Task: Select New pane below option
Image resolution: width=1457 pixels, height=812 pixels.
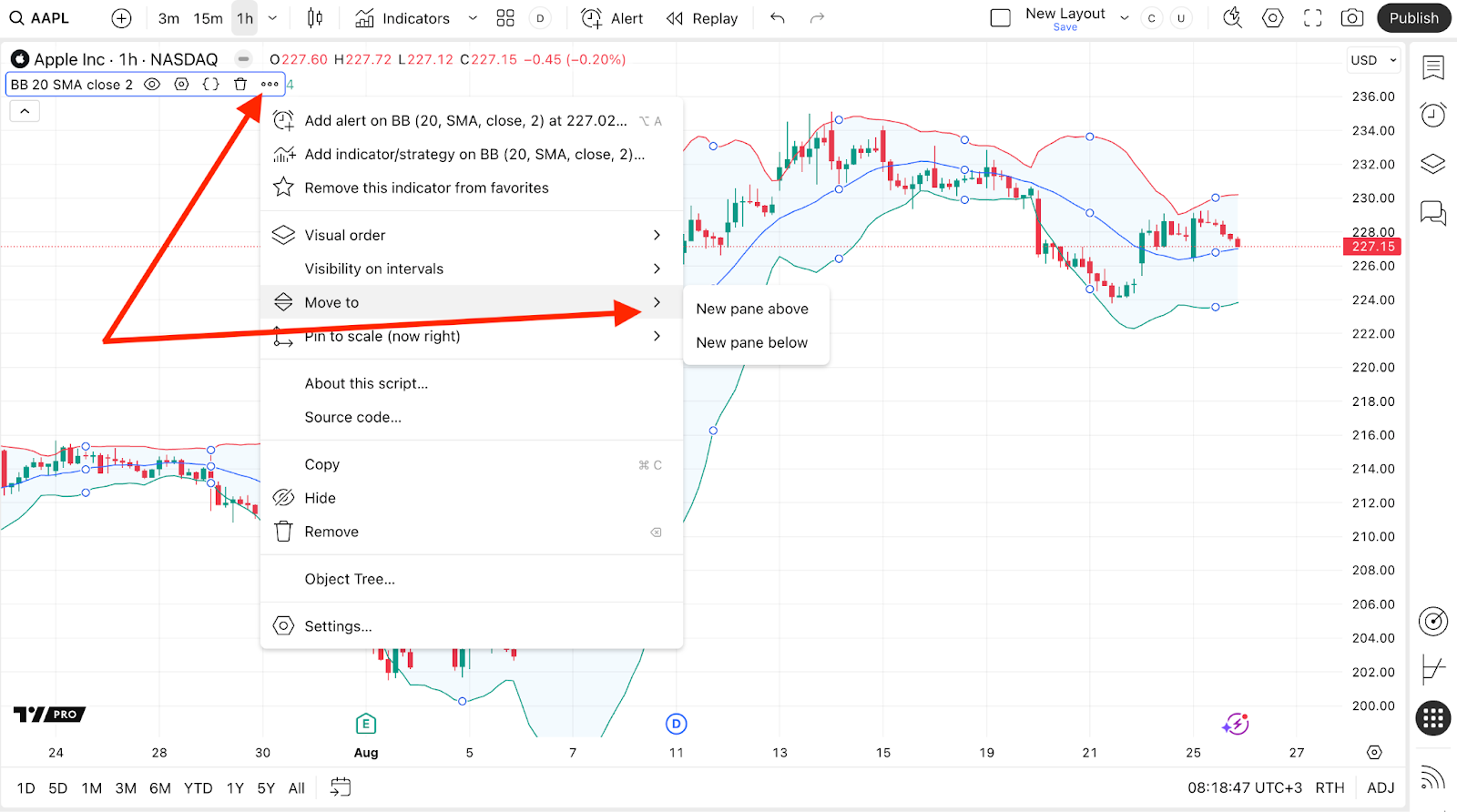Action: 751,342
